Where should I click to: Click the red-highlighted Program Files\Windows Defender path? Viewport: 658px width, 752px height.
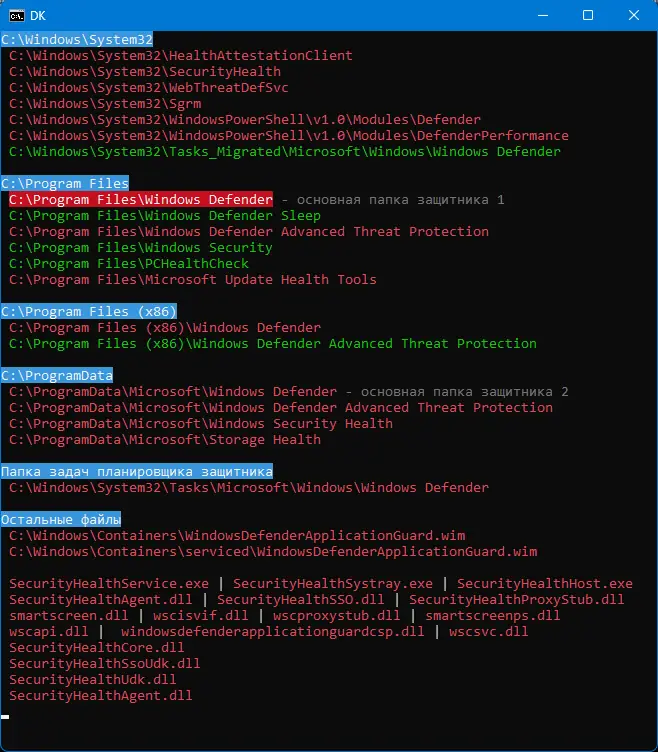(141, 200)
